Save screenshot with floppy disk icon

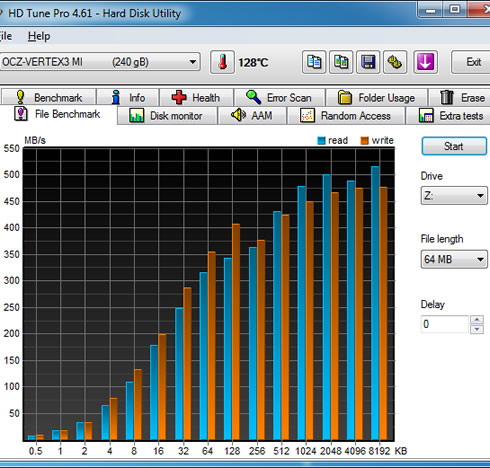pyautogui.click(x=368, y=62)
